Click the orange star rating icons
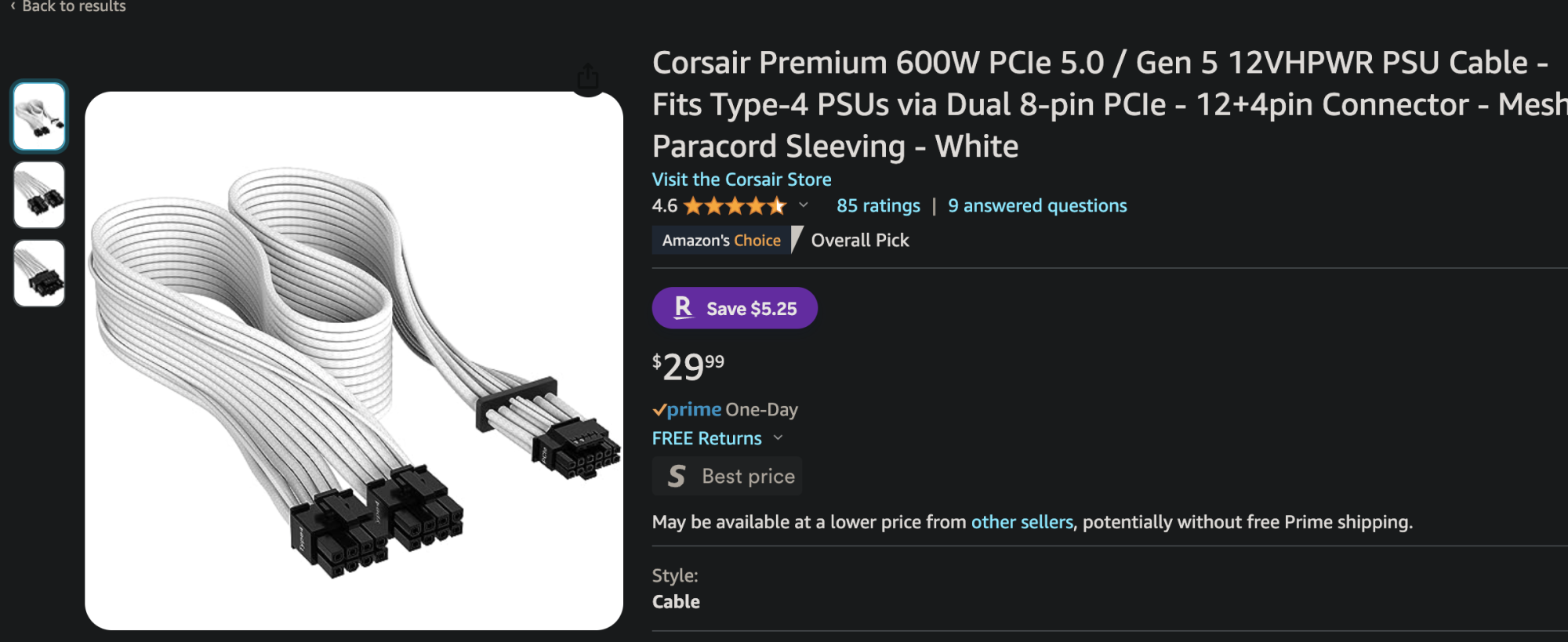This screenshot has height=642, width=1568. tap(735, 206)
